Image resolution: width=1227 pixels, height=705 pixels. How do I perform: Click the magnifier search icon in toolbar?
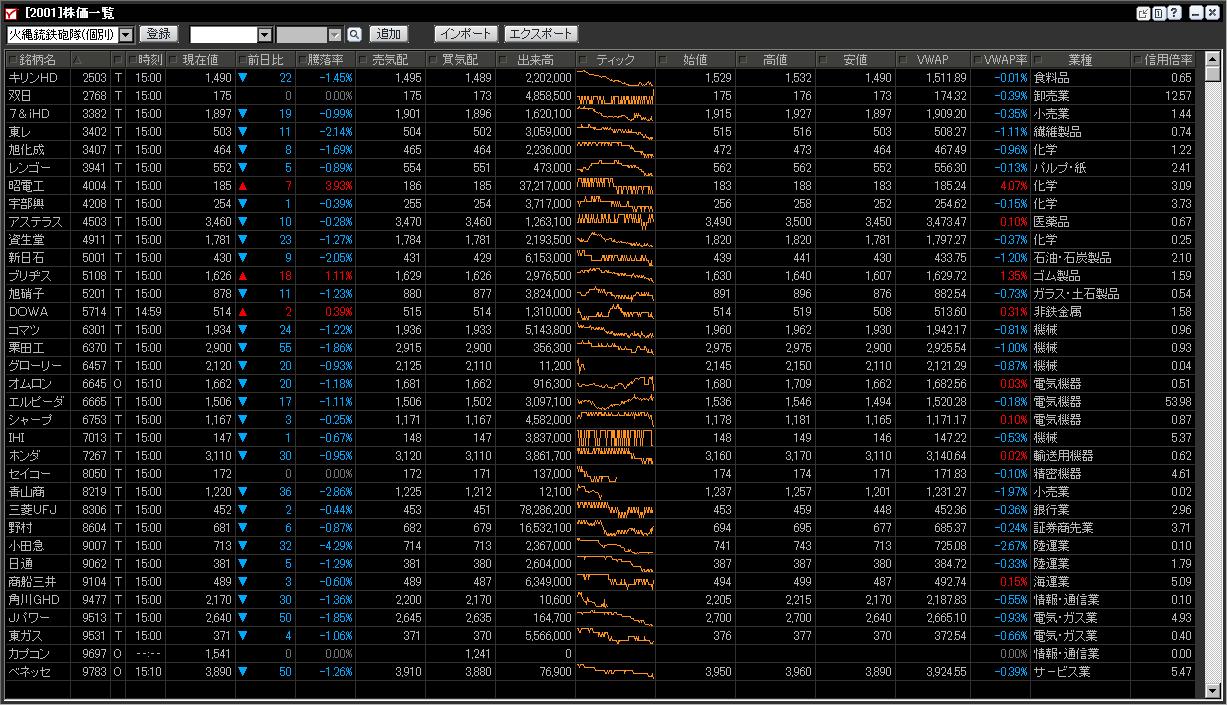[x=354, y=34]
